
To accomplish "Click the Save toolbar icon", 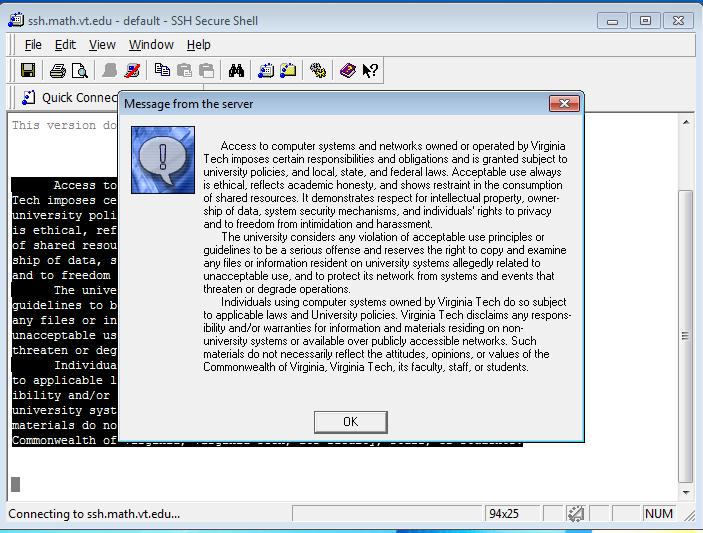I will click(x=28, y=71).
